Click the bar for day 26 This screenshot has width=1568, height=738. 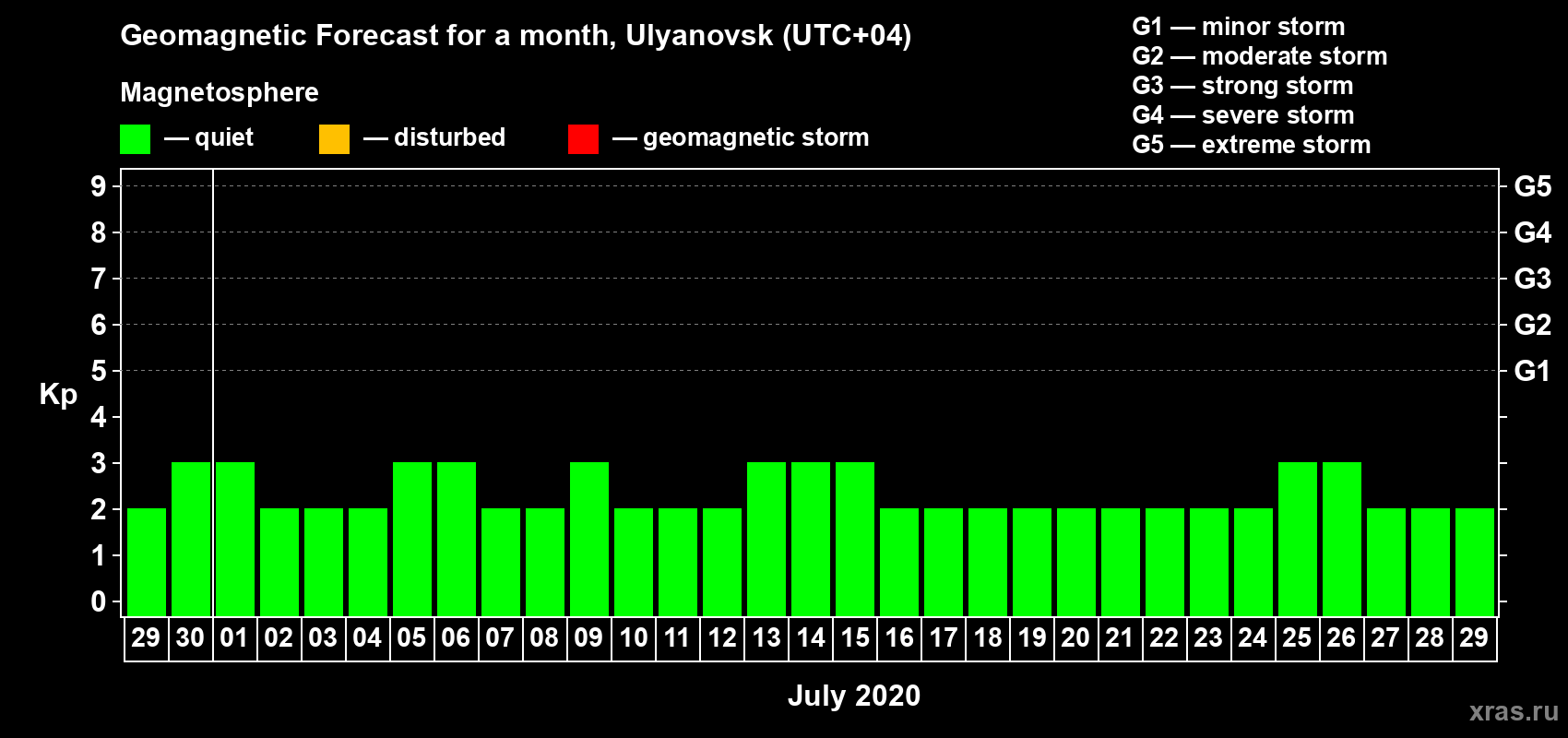[1342, 539]
